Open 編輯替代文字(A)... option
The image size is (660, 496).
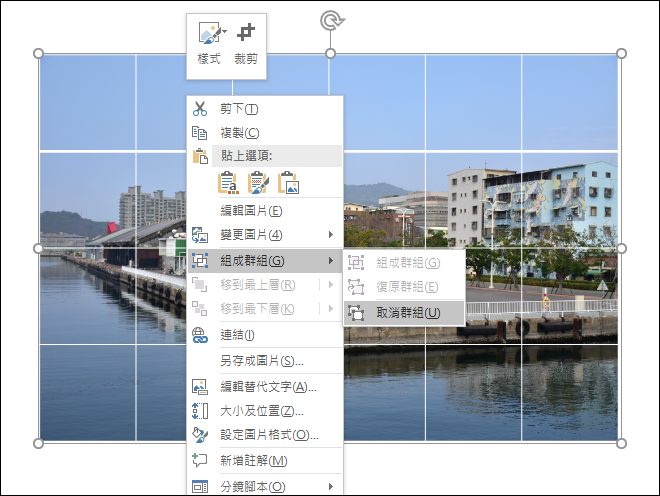(x=265, y=387)
